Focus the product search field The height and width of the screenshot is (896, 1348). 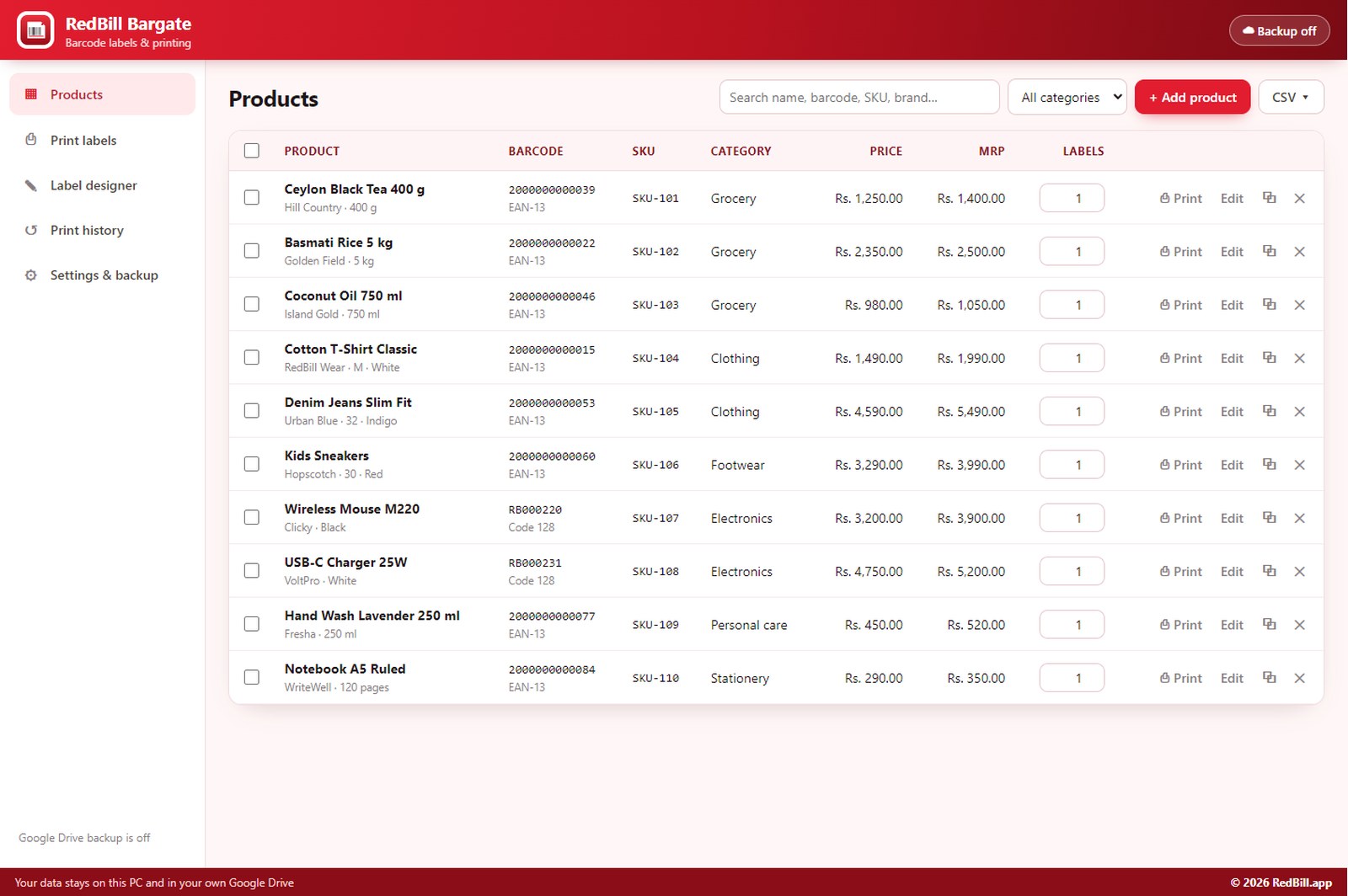pyautogui.click(x=859, y=97)
